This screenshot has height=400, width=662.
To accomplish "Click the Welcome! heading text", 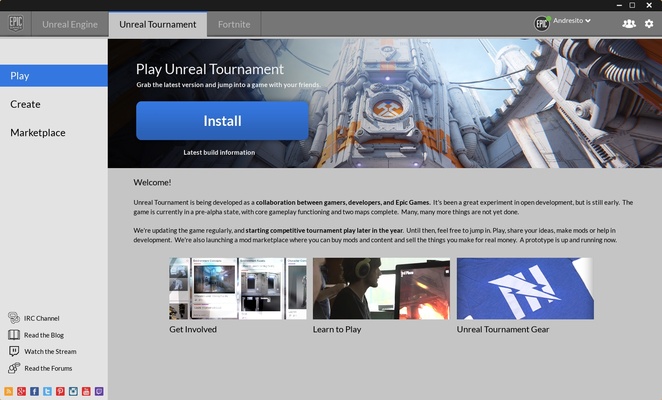I will pos(152,182).
